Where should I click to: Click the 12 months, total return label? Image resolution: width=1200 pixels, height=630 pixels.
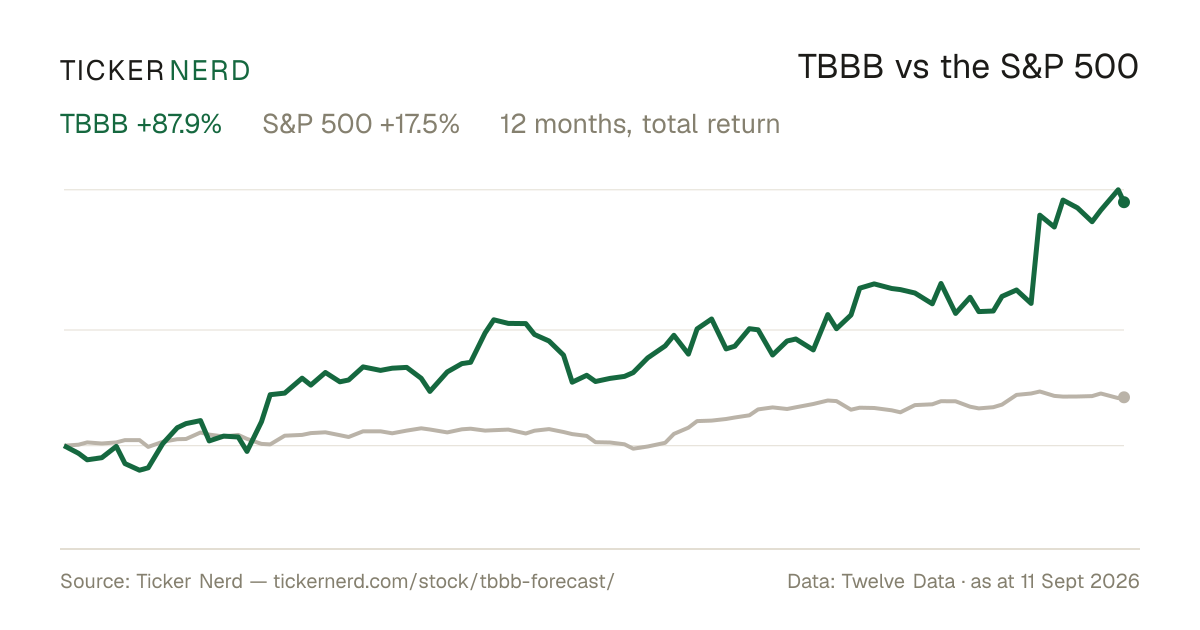640,125
